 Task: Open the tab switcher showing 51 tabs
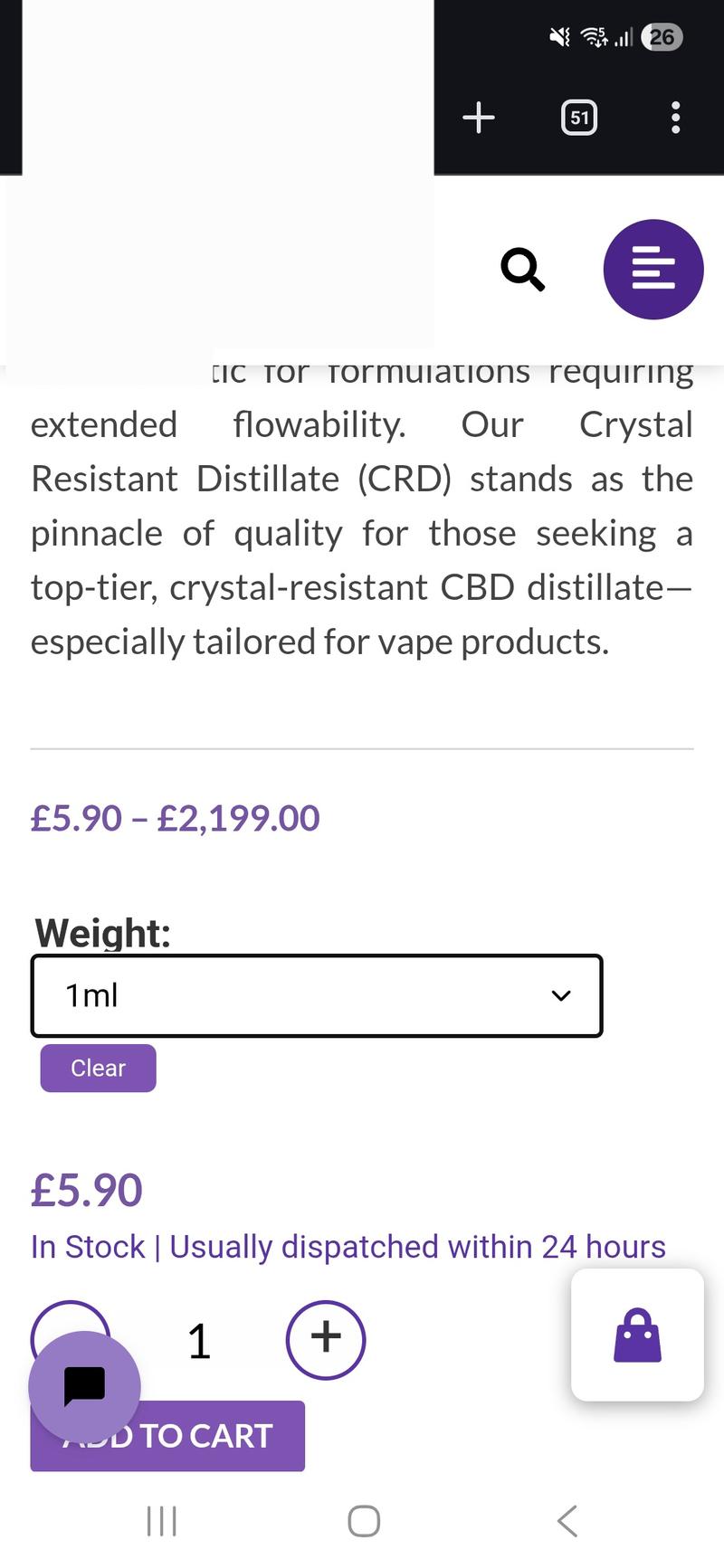point(579,118)
